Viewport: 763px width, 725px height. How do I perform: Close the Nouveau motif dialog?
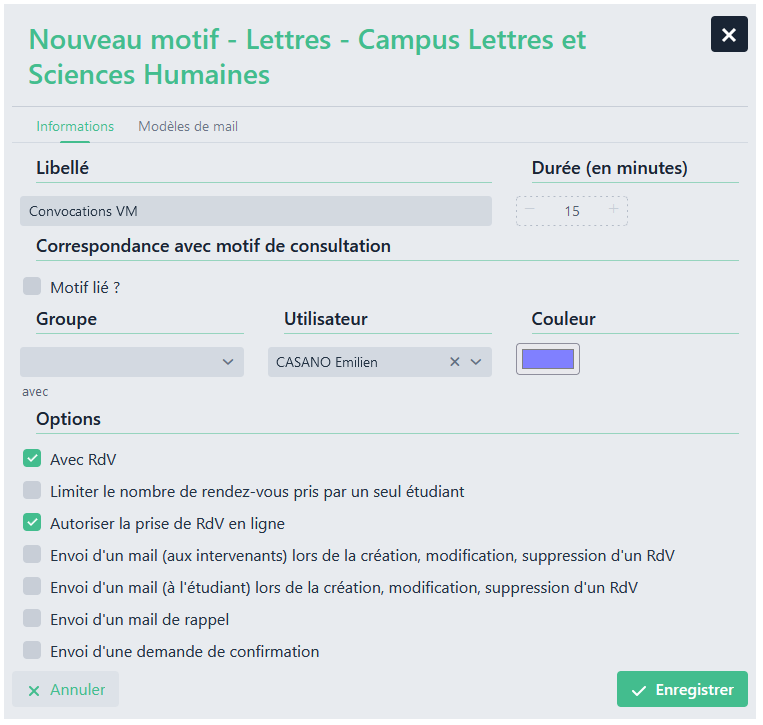[729, 35]
